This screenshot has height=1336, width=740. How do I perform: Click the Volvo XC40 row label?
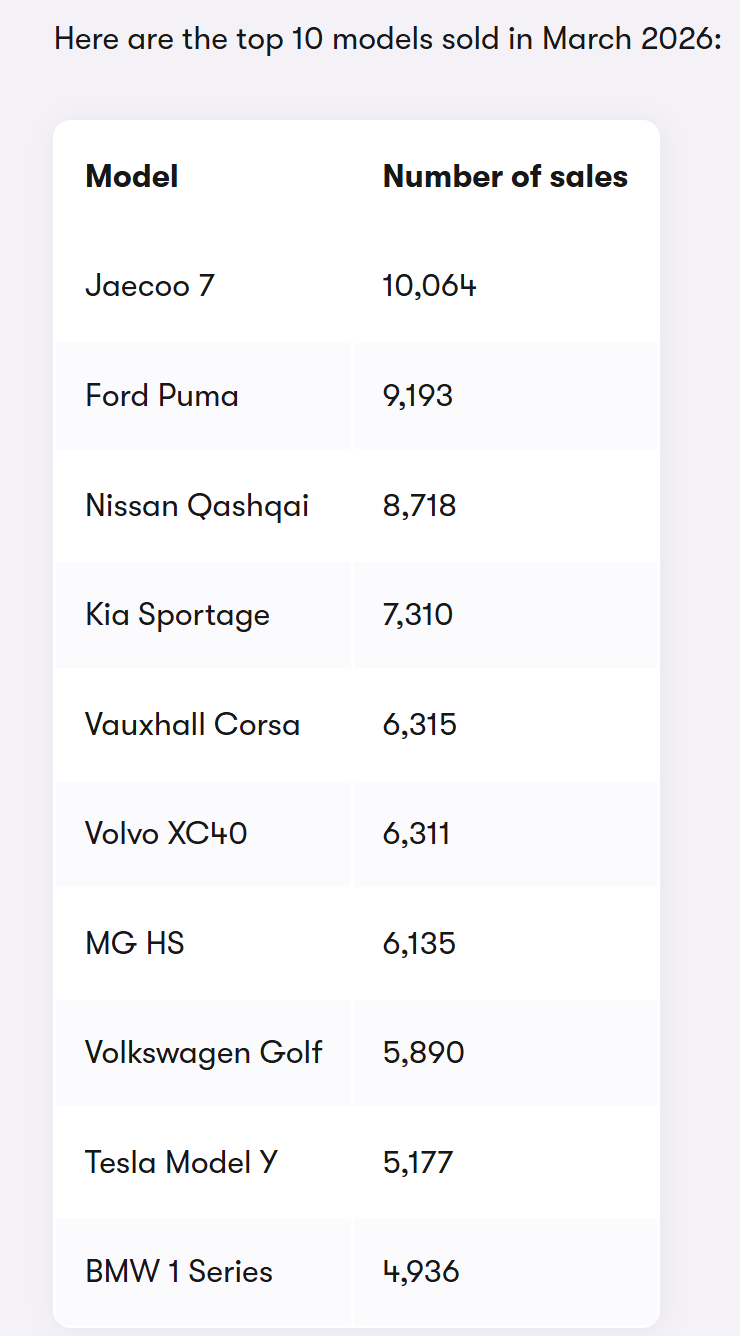pyautogui.click(x=166, y=833)
